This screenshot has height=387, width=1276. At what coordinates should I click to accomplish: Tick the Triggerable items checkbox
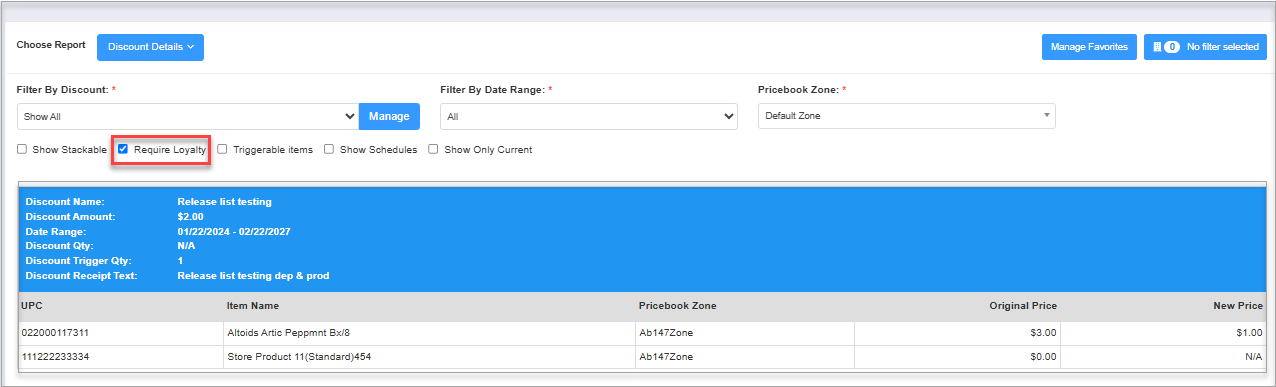click(223, 150)
